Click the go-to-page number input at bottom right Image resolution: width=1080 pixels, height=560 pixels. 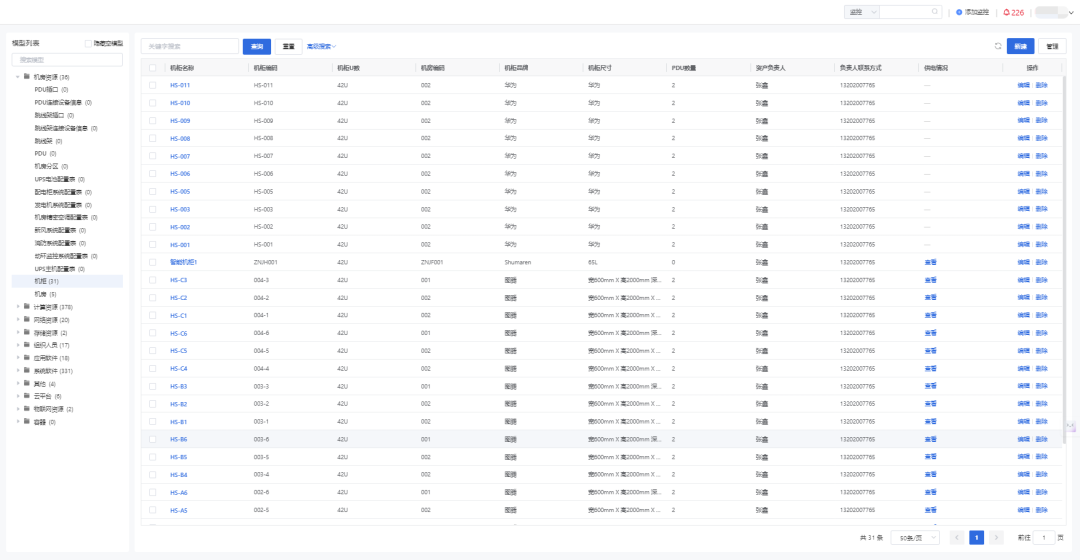point(1043,537)
